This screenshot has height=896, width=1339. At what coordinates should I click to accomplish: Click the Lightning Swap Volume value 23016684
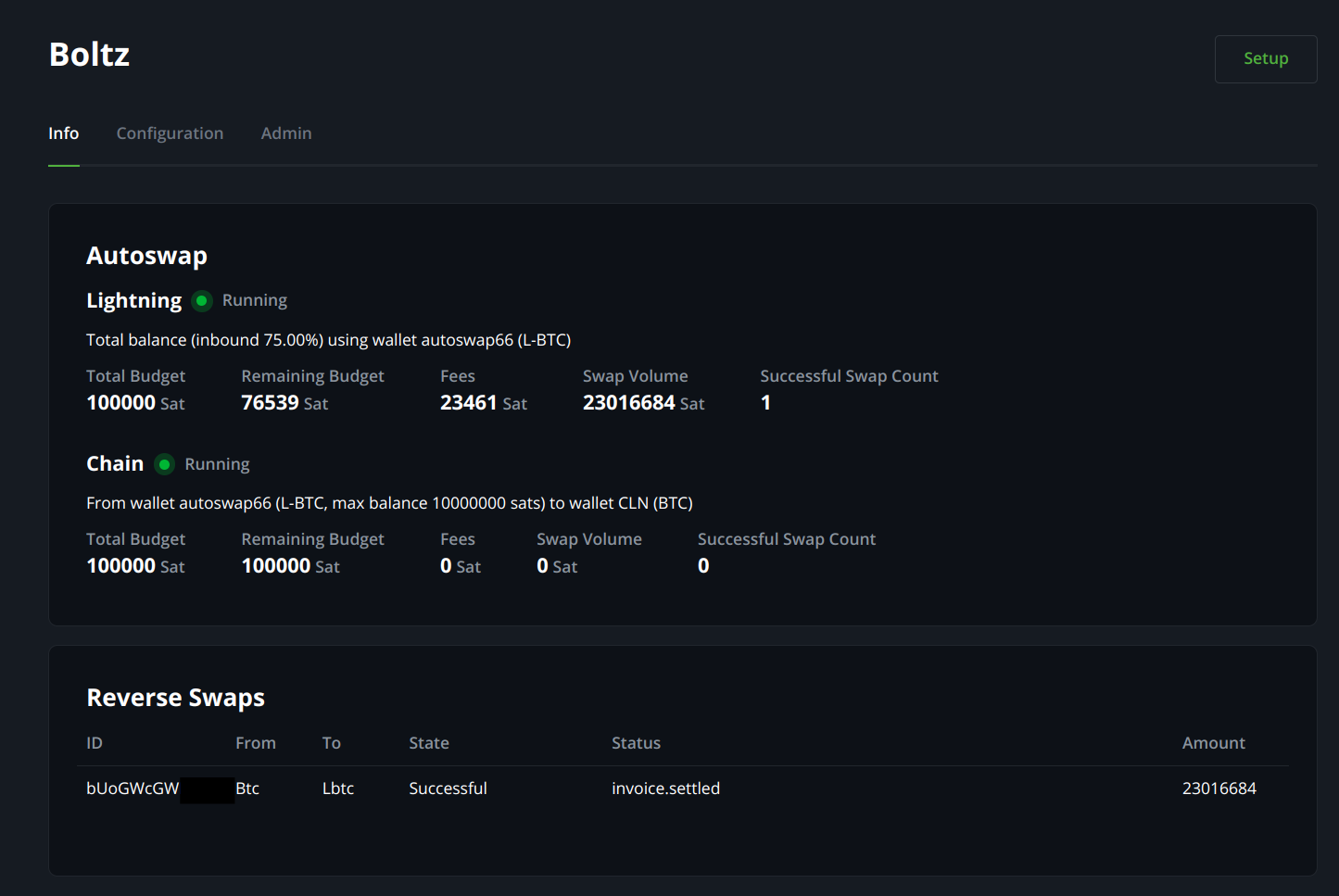(629, 402)
